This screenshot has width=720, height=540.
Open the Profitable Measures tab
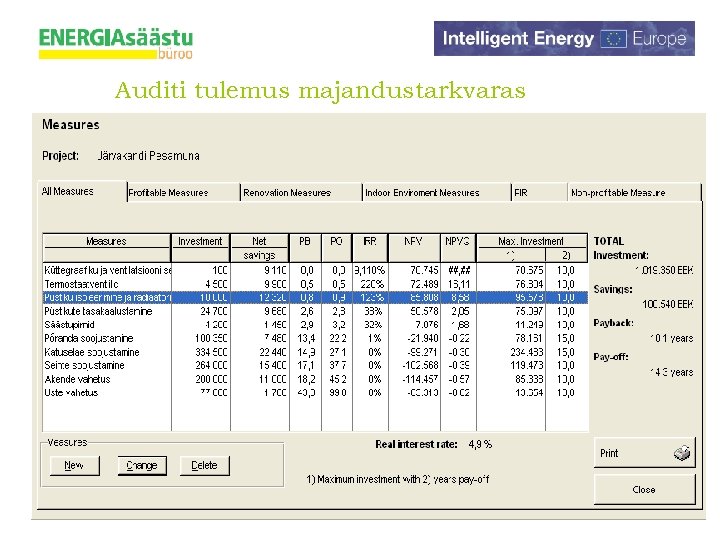click(183, 192)
